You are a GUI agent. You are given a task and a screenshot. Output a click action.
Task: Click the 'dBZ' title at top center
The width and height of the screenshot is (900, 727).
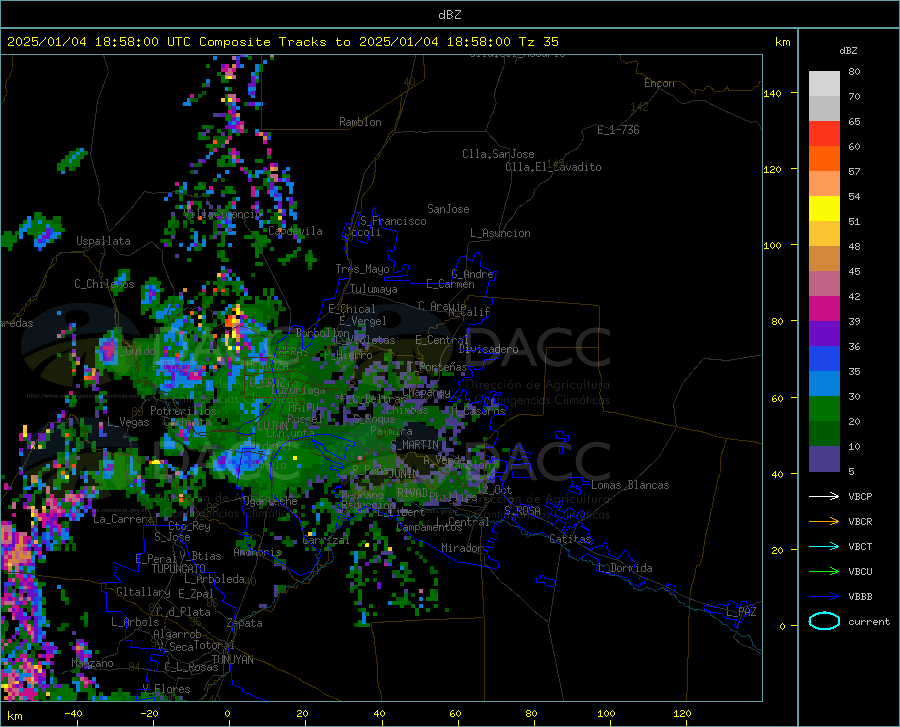(x=449, y=15)
